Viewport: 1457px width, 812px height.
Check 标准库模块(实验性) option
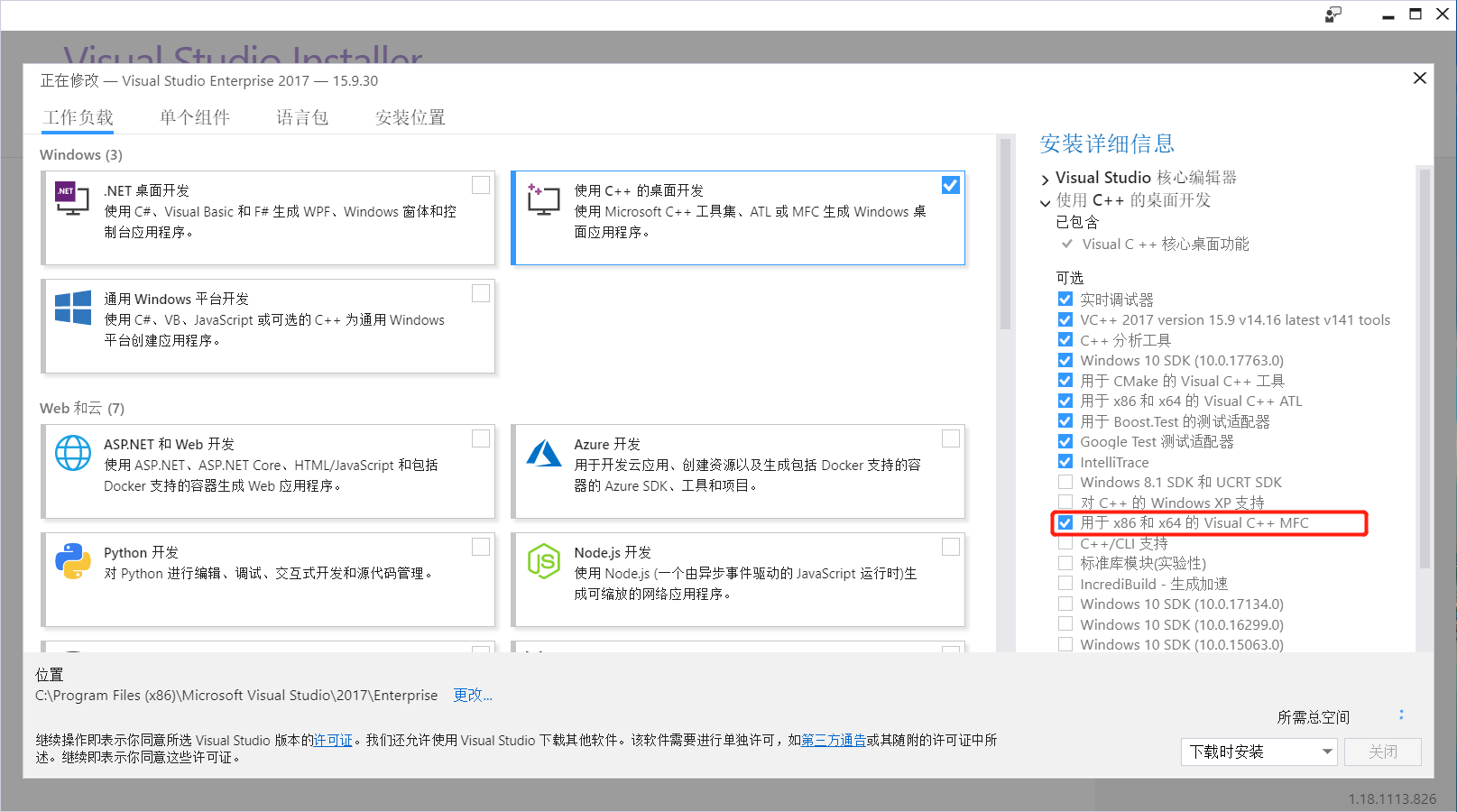1065,563
